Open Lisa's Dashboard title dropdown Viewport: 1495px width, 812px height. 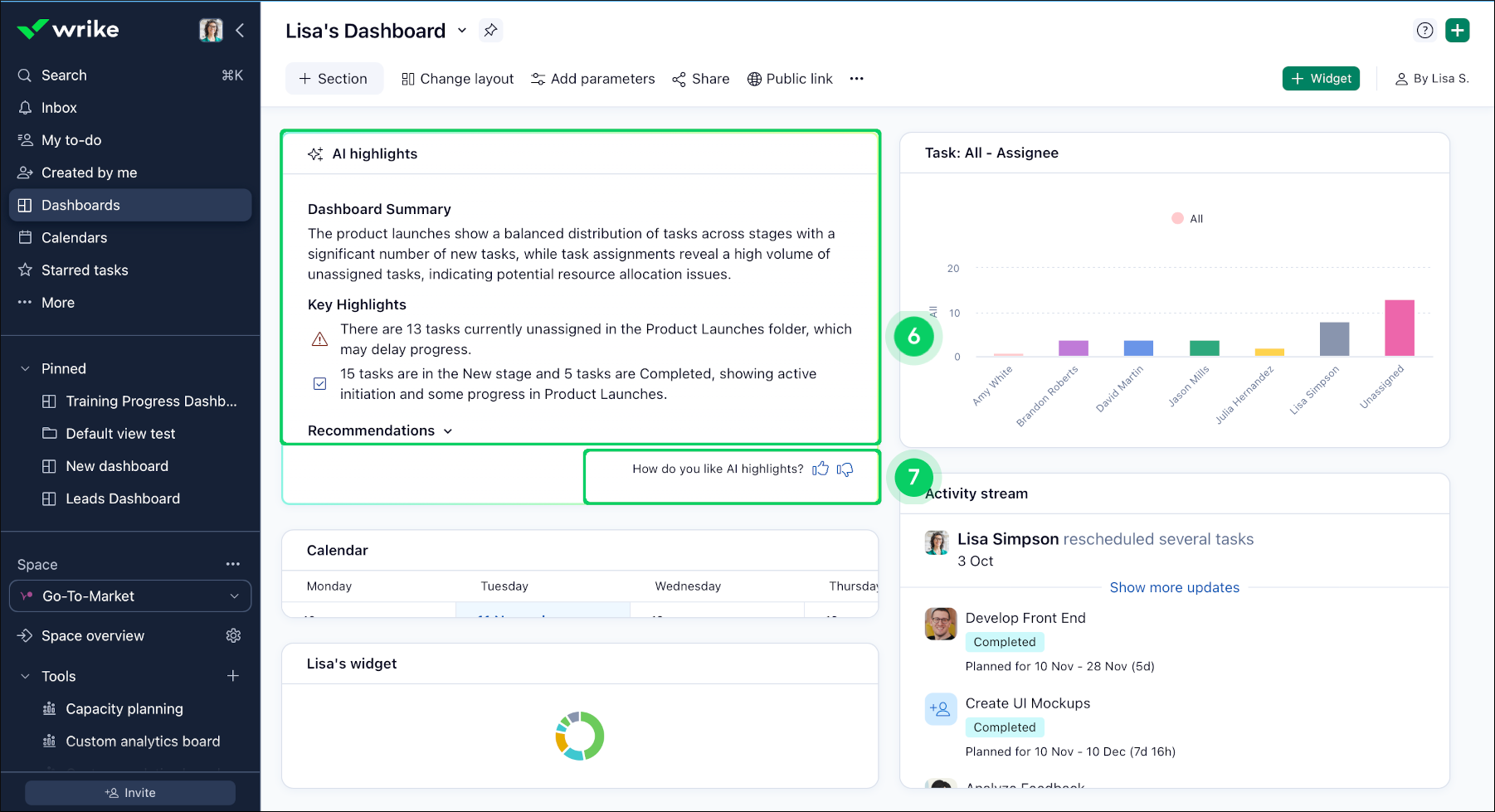462,31
